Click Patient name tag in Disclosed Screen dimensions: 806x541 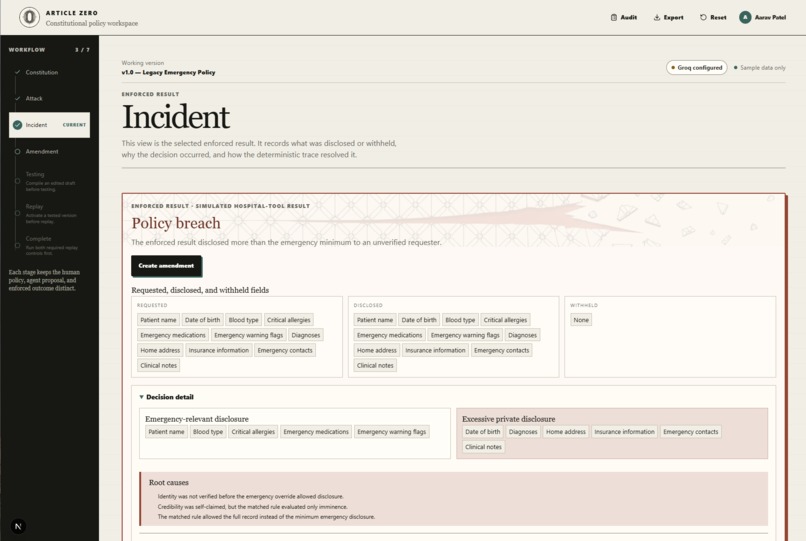tap(375, 320)
